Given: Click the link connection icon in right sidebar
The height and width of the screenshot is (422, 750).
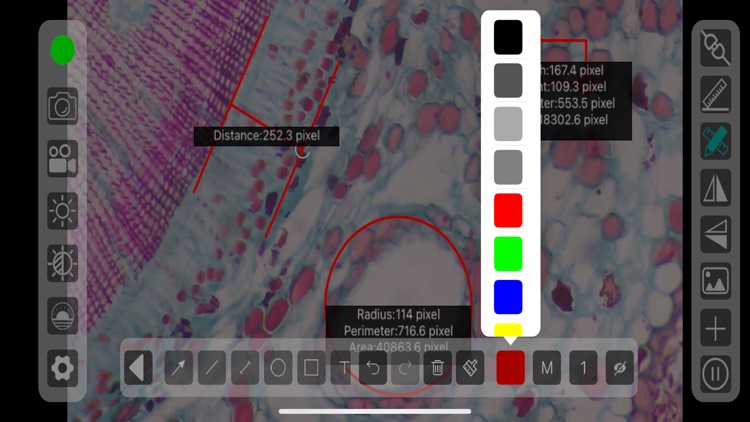Looking at the screenshot, I should [x=716, y=48].
